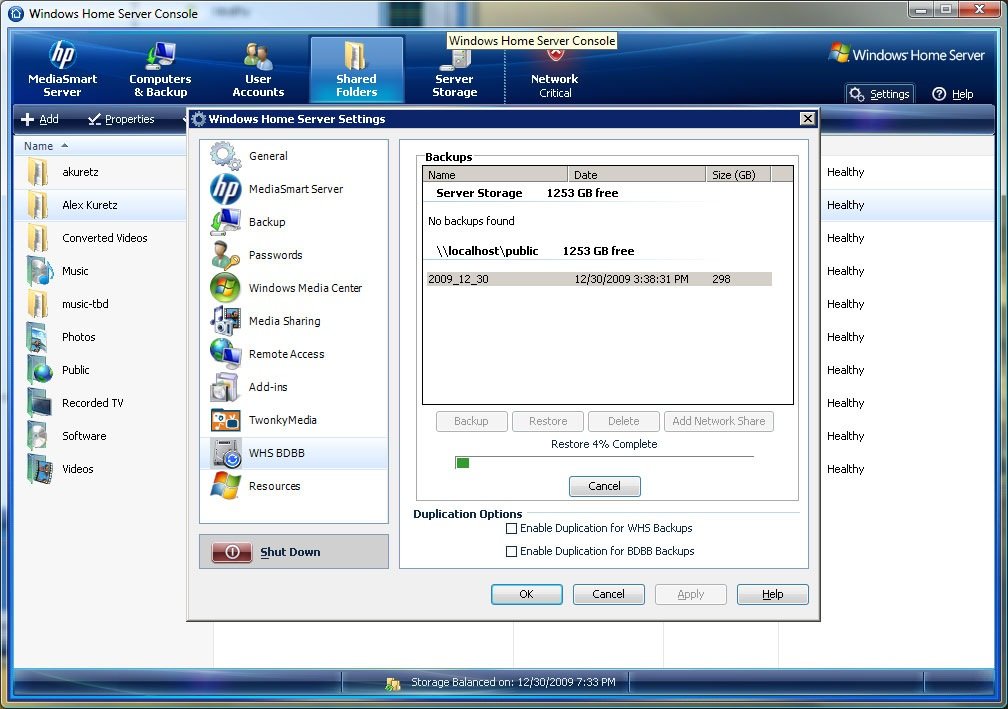Image resolution: width=1008 pixels, height=709 pixels.
Task: Click the General gear icon in settings
Action: (x=226, y=156)
